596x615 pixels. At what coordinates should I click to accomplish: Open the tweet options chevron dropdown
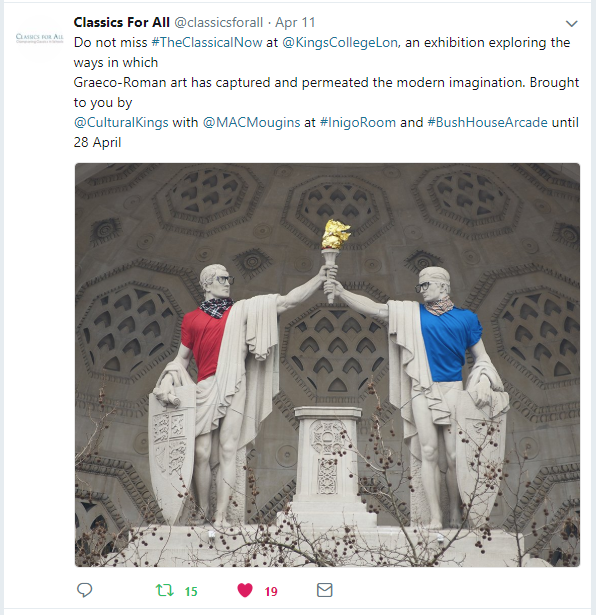coord(572,24)
